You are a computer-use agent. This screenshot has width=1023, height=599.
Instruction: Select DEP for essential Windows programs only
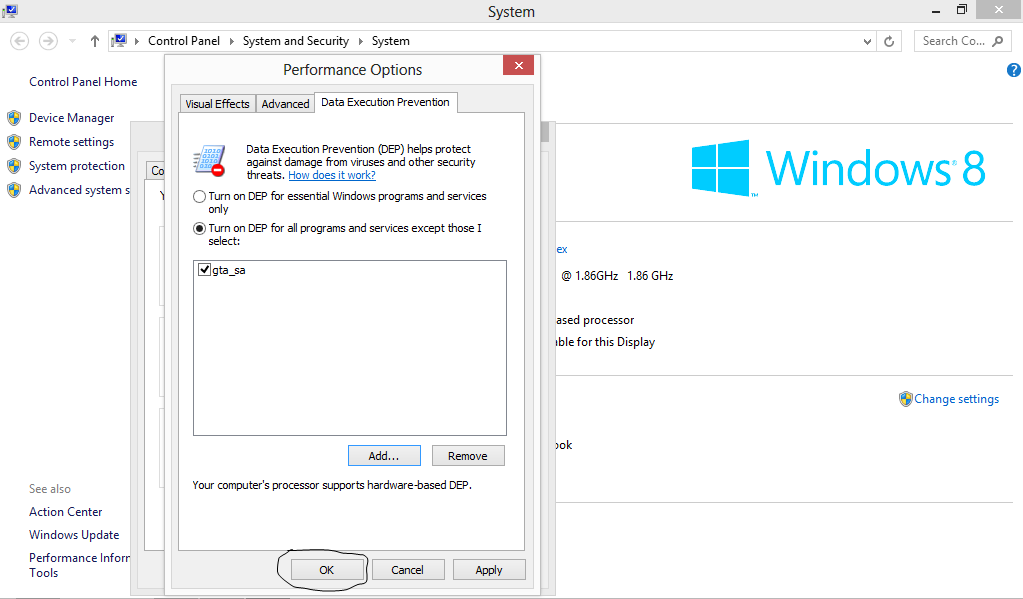[x=200, y=196]
